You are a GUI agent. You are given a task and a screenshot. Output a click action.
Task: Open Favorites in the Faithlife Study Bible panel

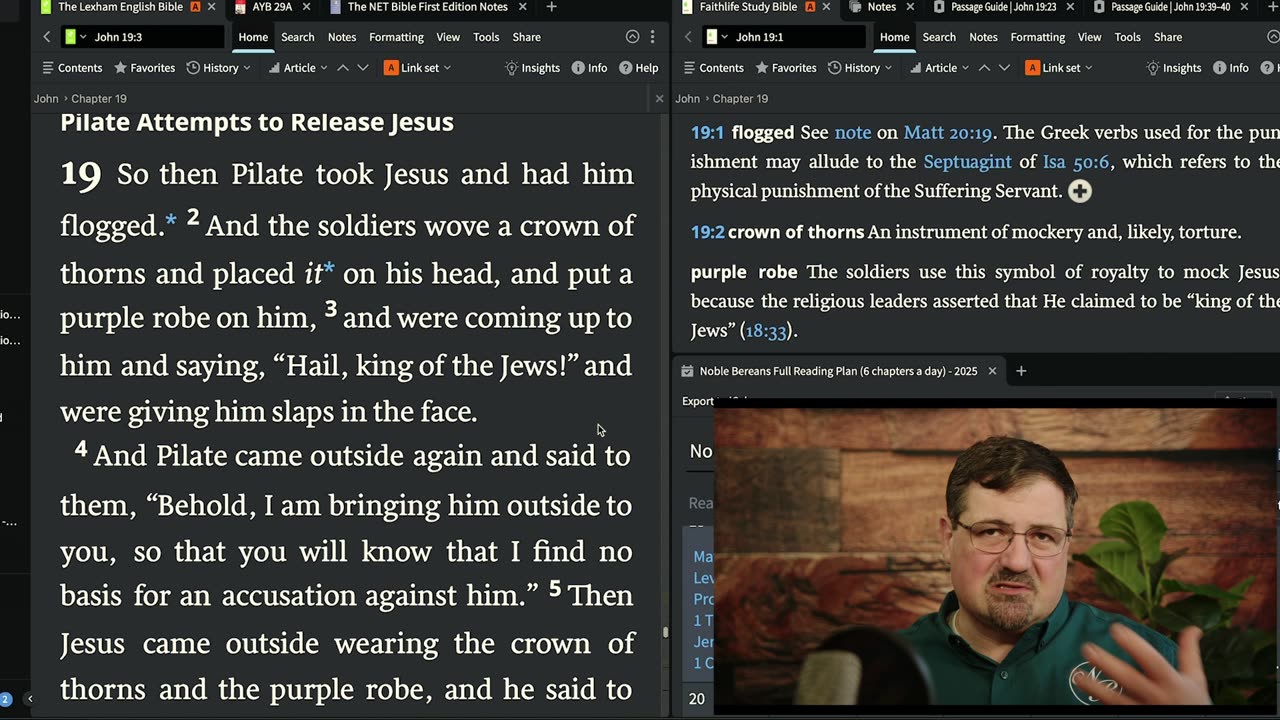pyautogui.click(x=785, y=68)
